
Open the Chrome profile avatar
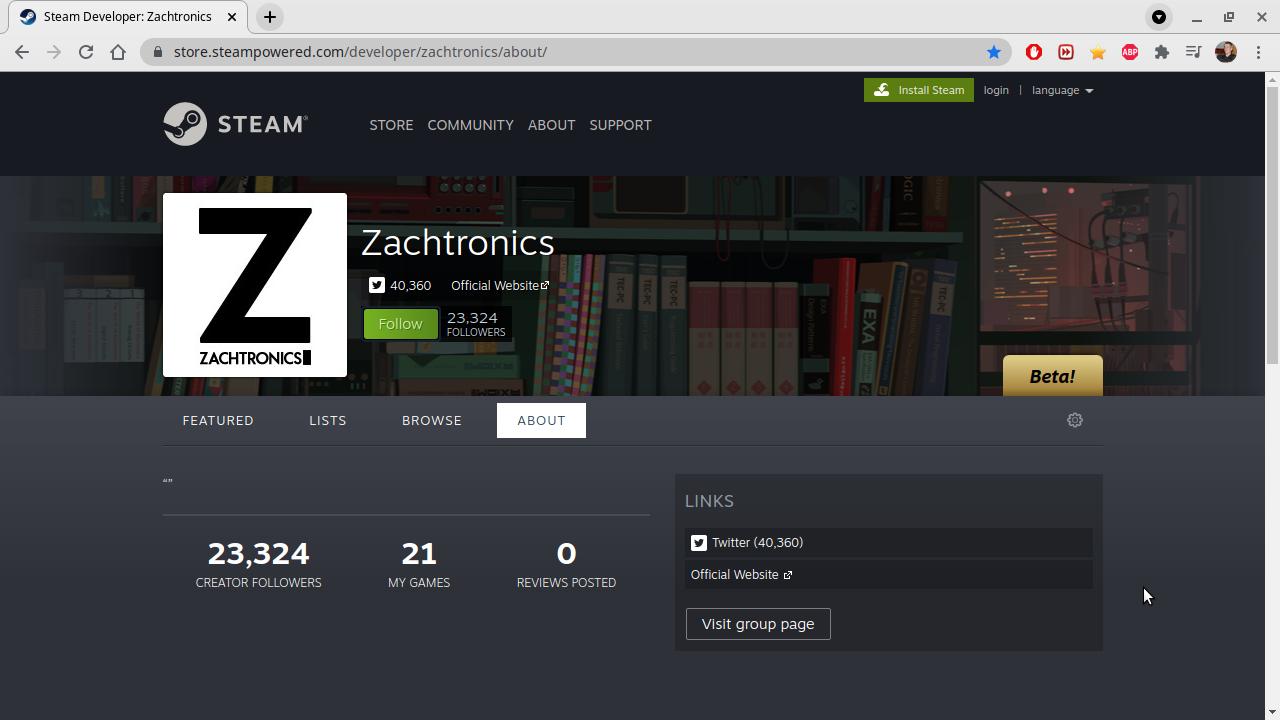pyautogui.click(x=1226, y=52)
